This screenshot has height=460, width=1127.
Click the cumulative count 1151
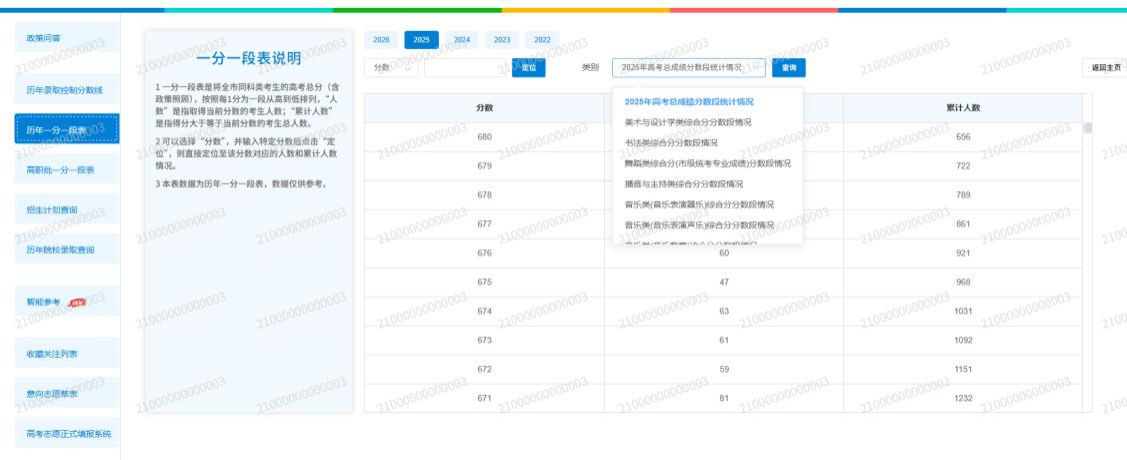963,369
